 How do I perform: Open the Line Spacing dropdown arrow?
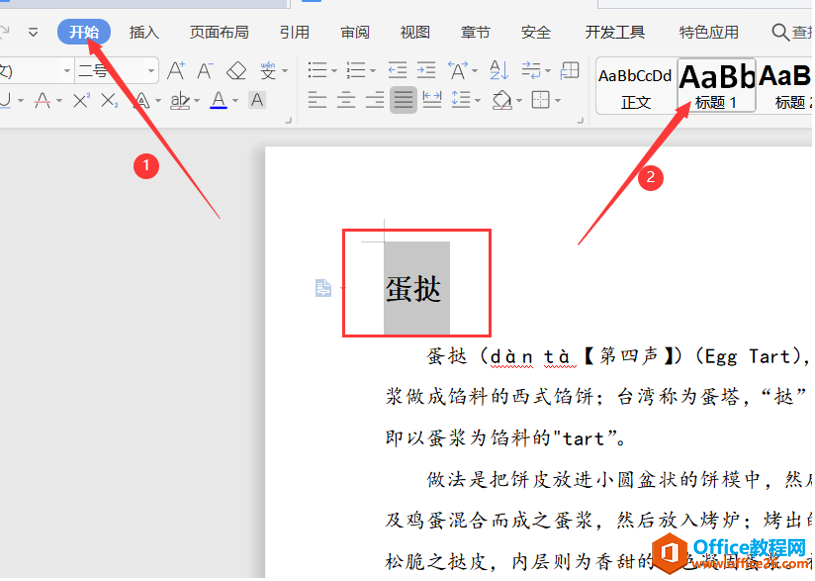[477, 100]
